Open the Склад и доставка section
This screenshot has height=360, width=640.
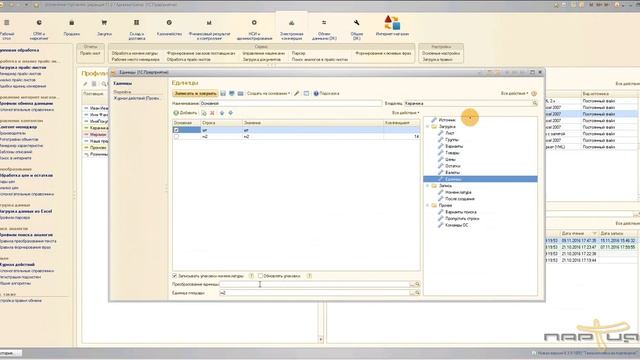[x=137, y=29]
